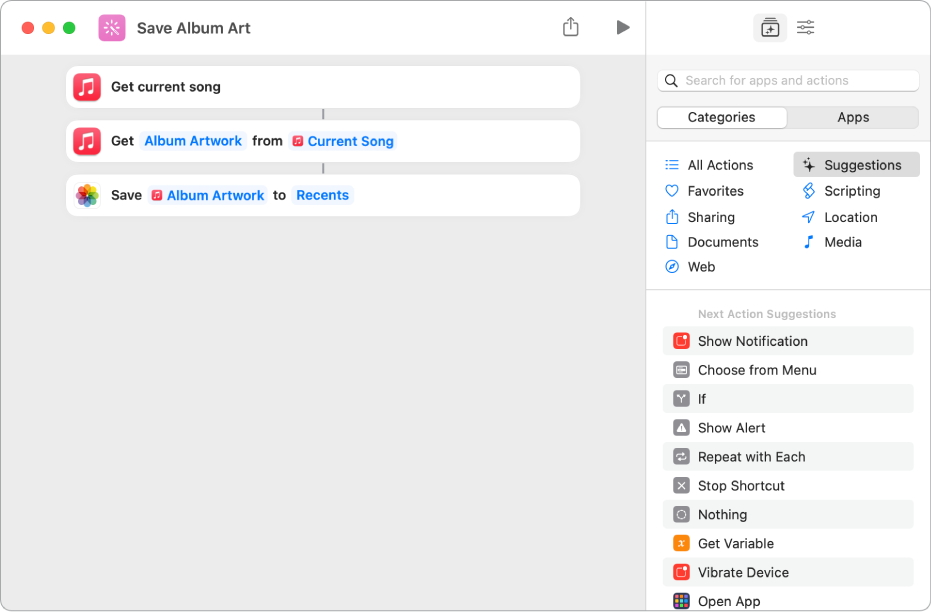Open the Shortcut Details pane
932x612 pixels.
pyautogui.click(x=805, y=27)
